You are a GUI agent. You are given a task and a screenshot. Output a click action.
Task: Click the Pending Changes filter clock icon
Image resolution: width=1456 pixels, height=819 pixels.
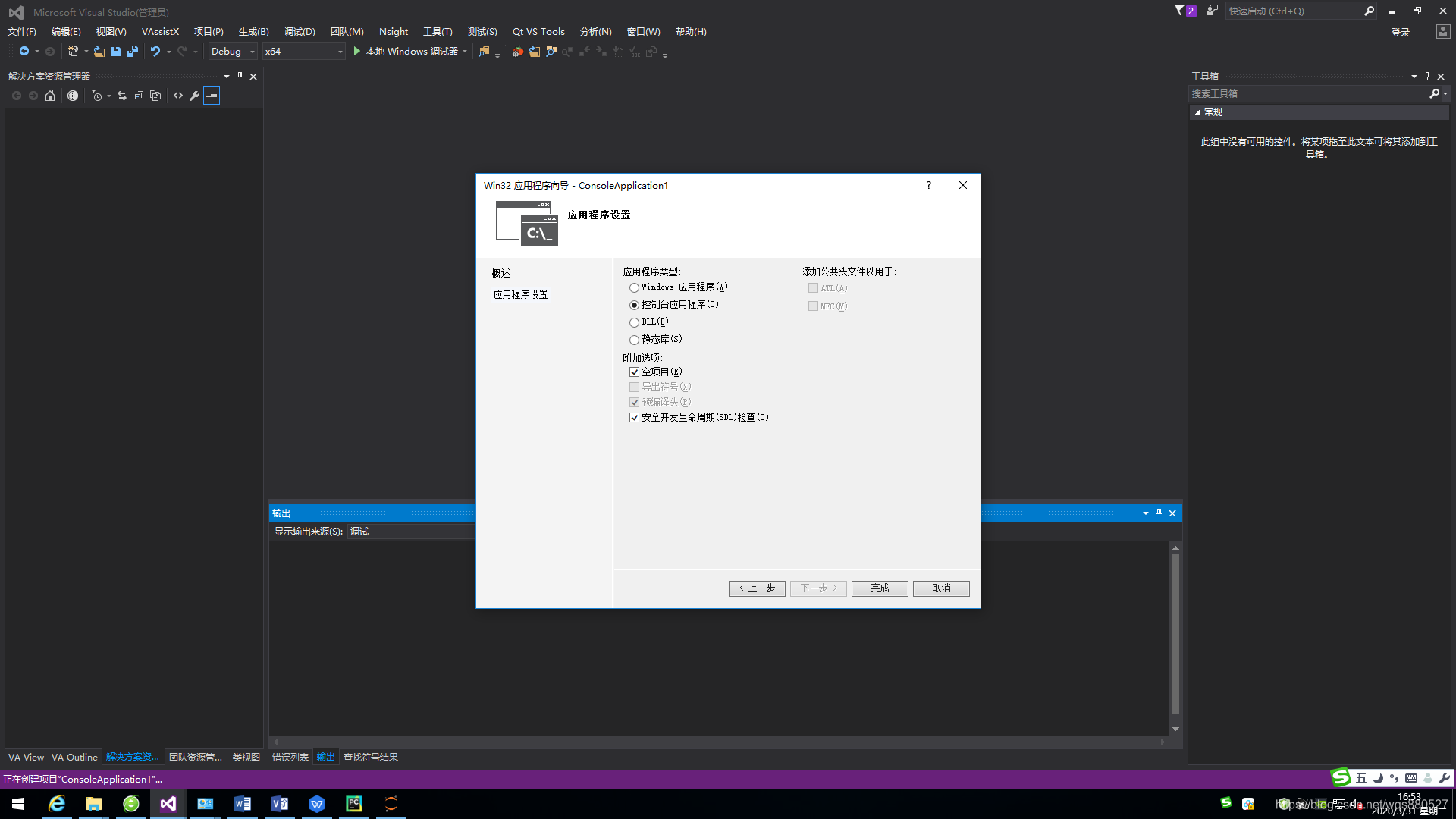[x=96, y=96]
